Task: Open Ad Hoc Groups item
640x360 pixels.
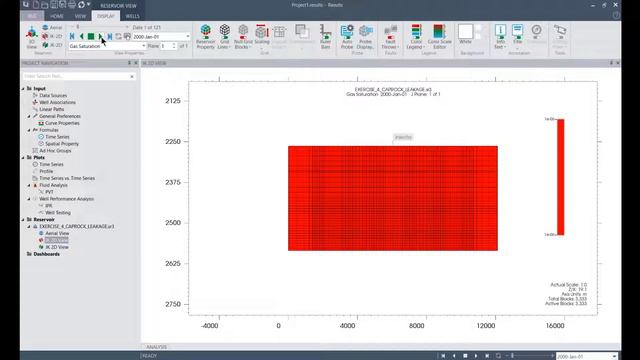Action: (x=55, y=151)
